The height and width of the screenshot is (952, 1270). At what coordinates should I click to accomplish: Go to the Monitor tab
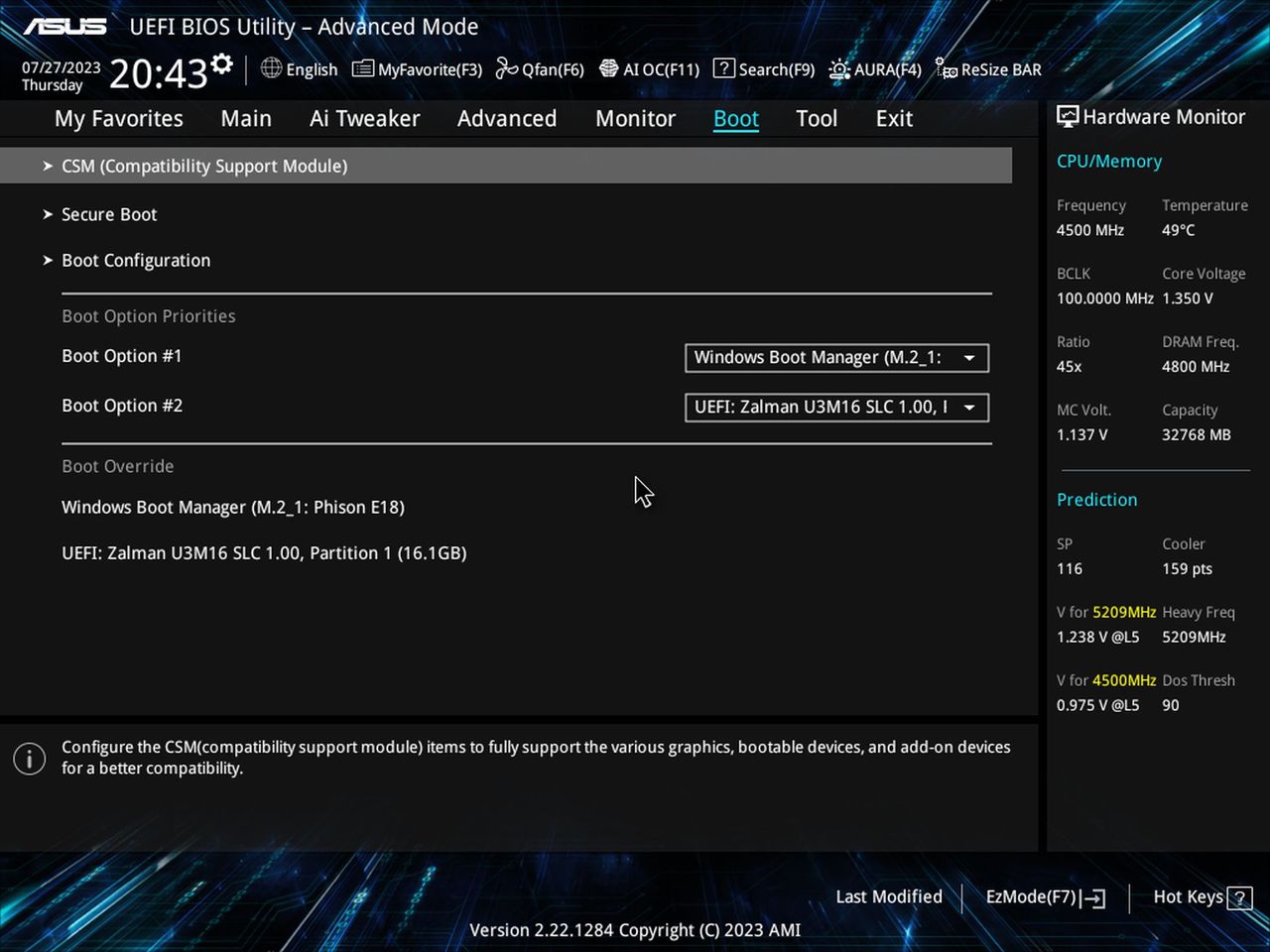(635, 119)
